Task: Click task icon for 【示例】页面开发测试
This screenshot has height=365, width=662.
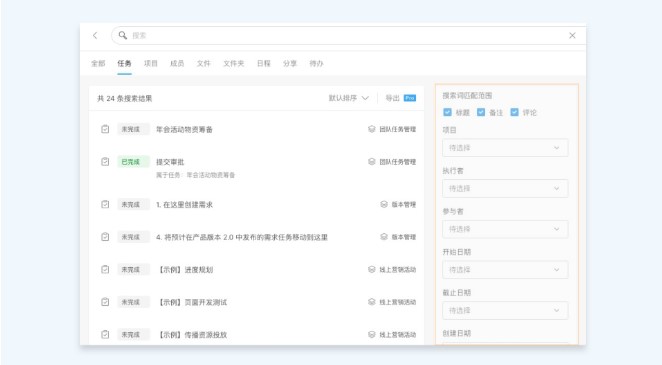Action: tap(105, 302)
